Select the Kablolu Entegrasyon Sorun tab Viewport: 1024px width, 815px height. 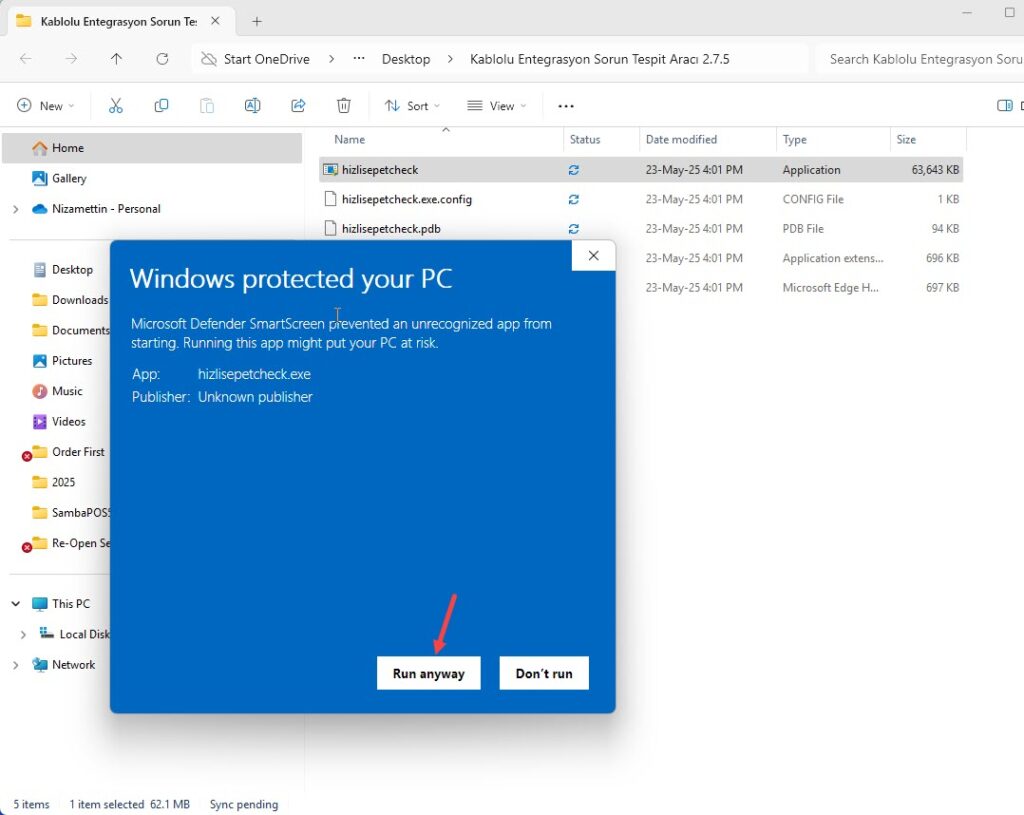pos(119,22)
